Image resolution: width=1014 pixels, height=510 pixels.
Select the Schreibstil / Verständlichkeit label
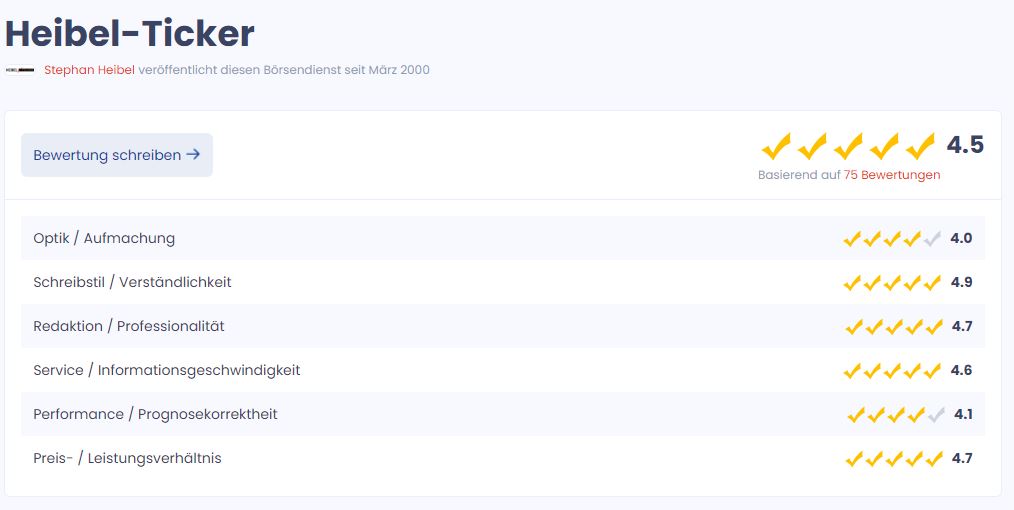[x=132, y=282]
